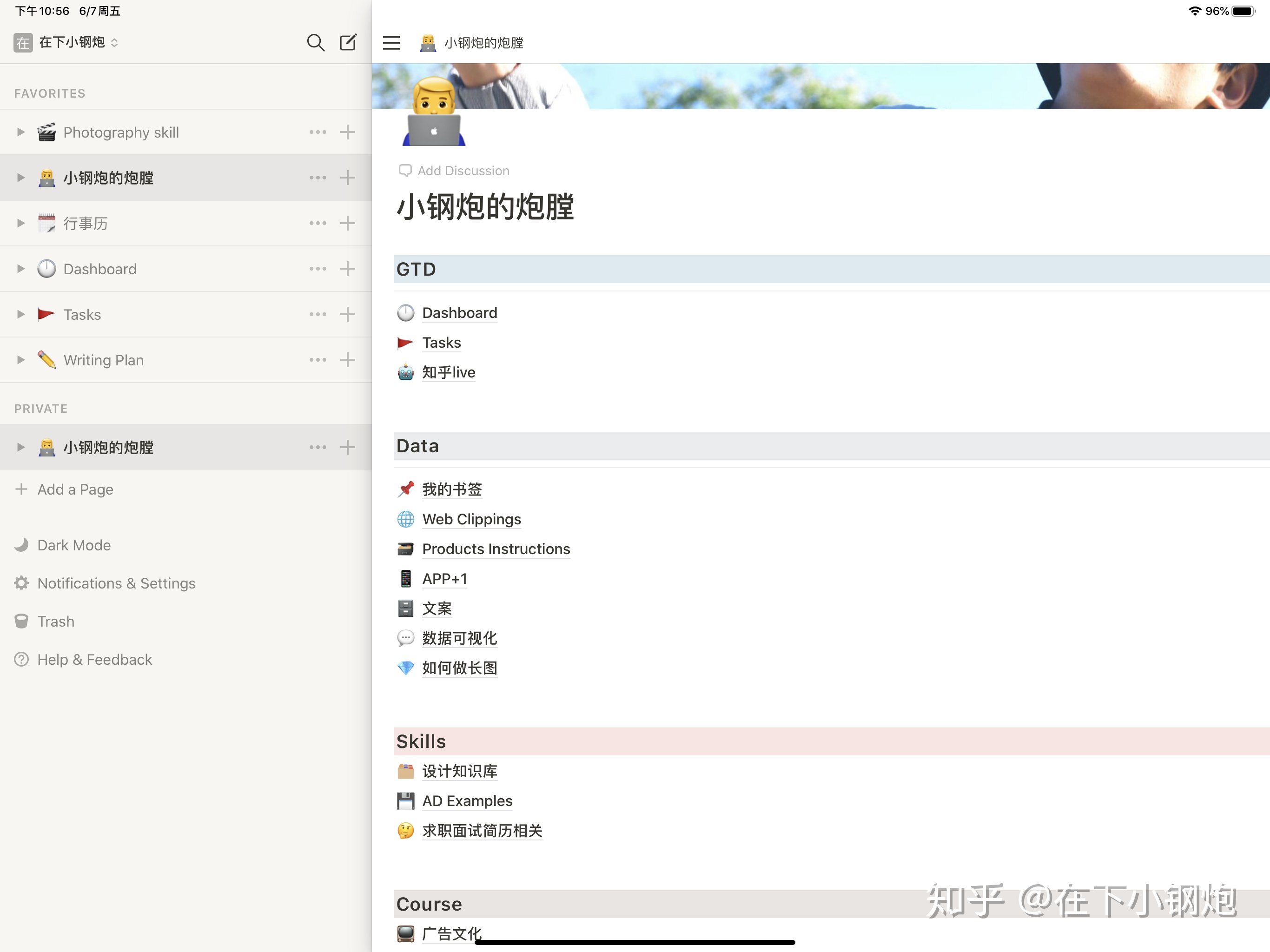Expand the Dashboard favorite item
The image size is (1270, 952).
20,269
